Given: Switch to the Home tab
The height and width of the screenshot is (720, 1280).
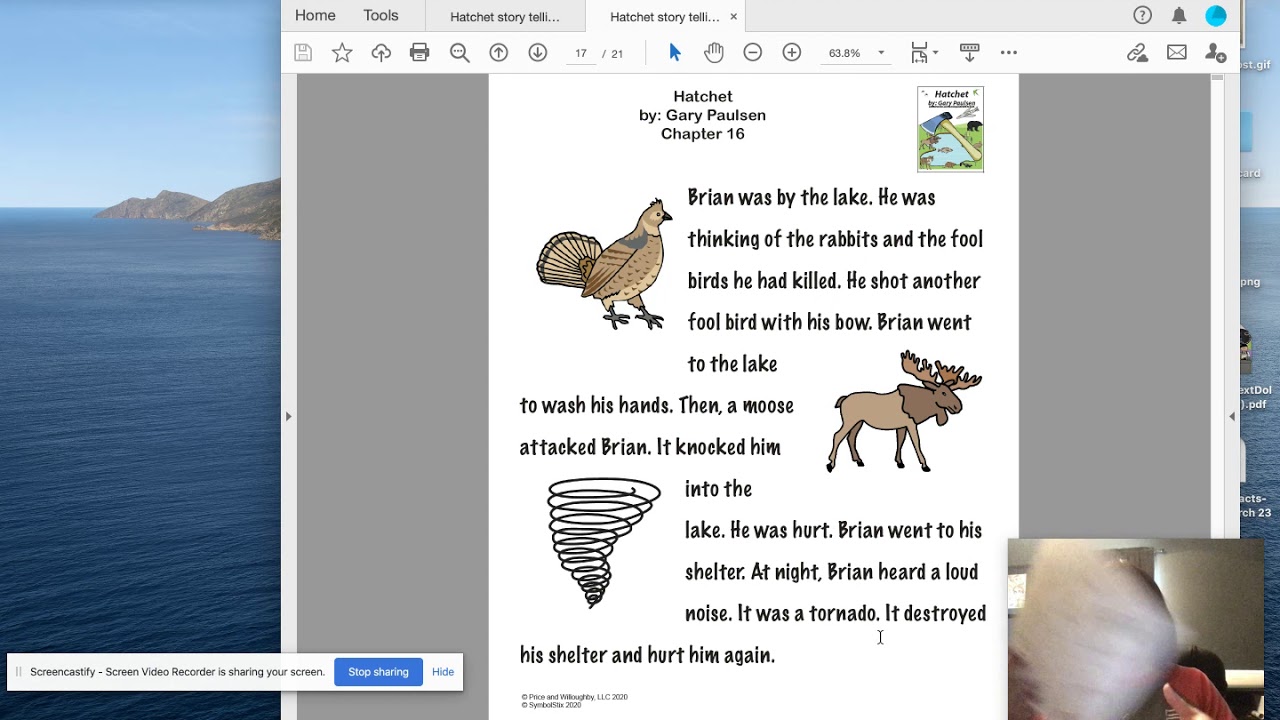Looking at the screenshot, I should coord(315,15).
